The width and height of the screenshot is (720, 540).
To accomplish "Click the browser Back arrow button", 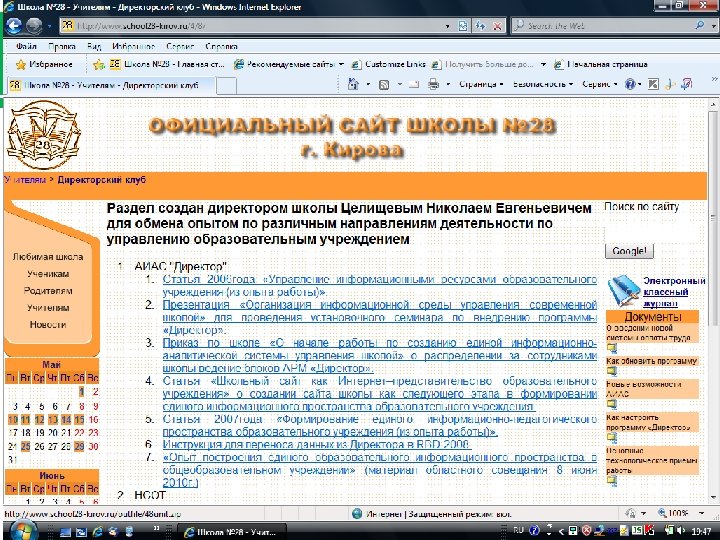I will pyautogui.click(x=14, y=26).
